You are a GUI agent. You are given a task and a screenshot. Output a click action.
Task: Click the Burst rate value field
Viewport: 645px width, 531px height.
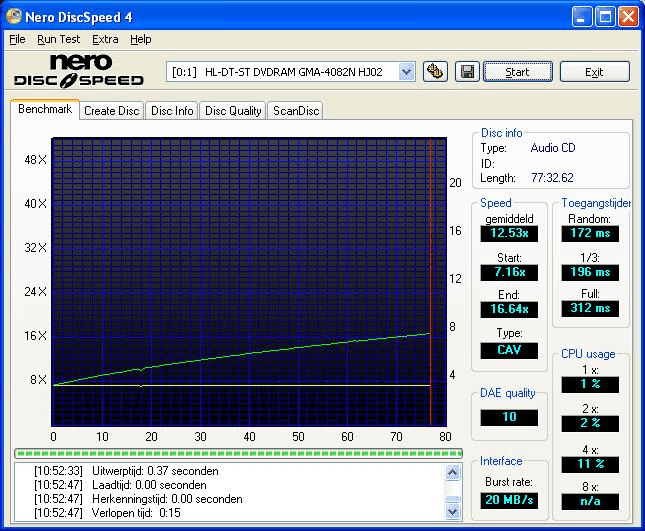(x=508, y=500)
